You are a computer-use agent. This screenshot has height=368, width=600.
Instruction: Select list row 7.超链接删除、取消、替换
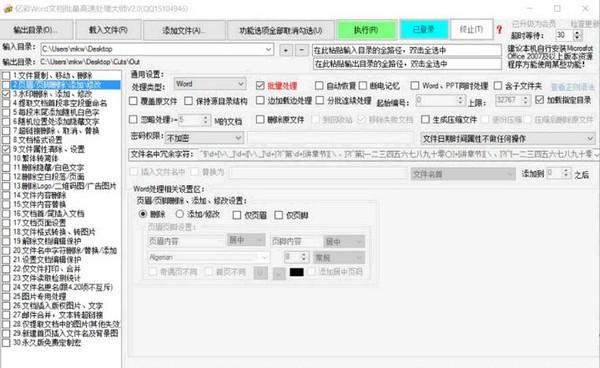click(61, 130)
